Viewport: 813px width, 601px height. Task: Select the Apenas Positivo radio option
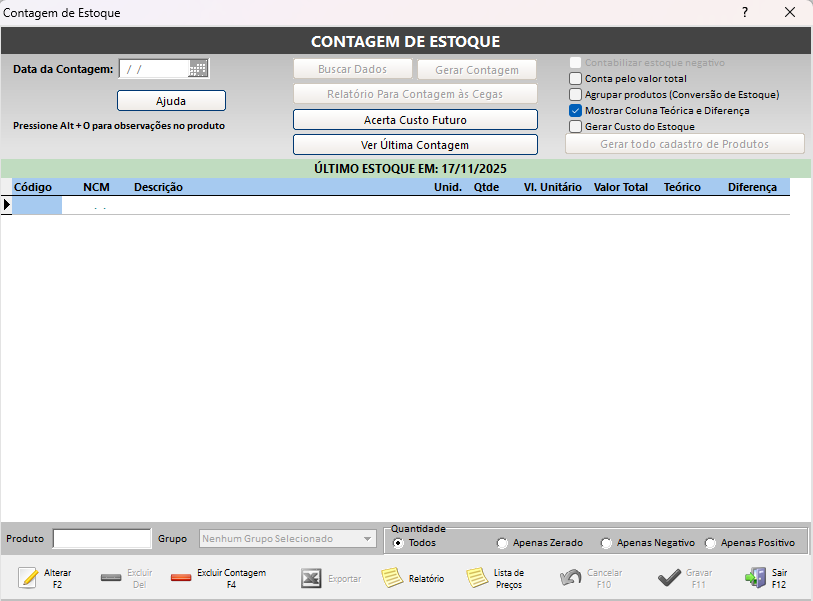[x=710, y=543]
